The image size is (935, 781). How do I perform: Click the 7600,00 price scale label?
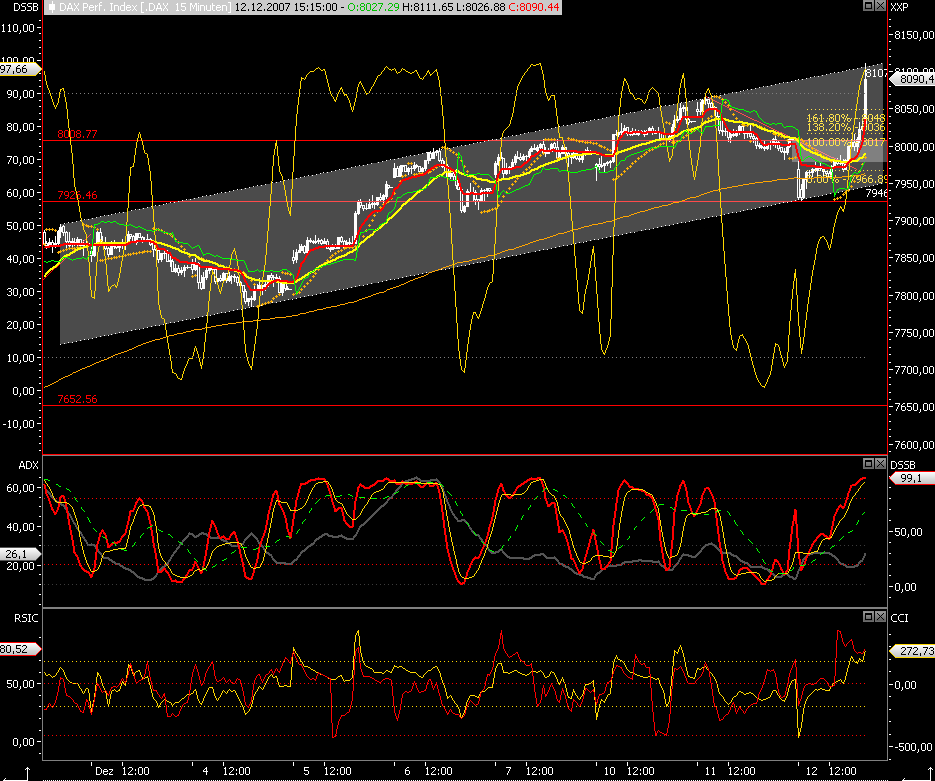point(914,445)
